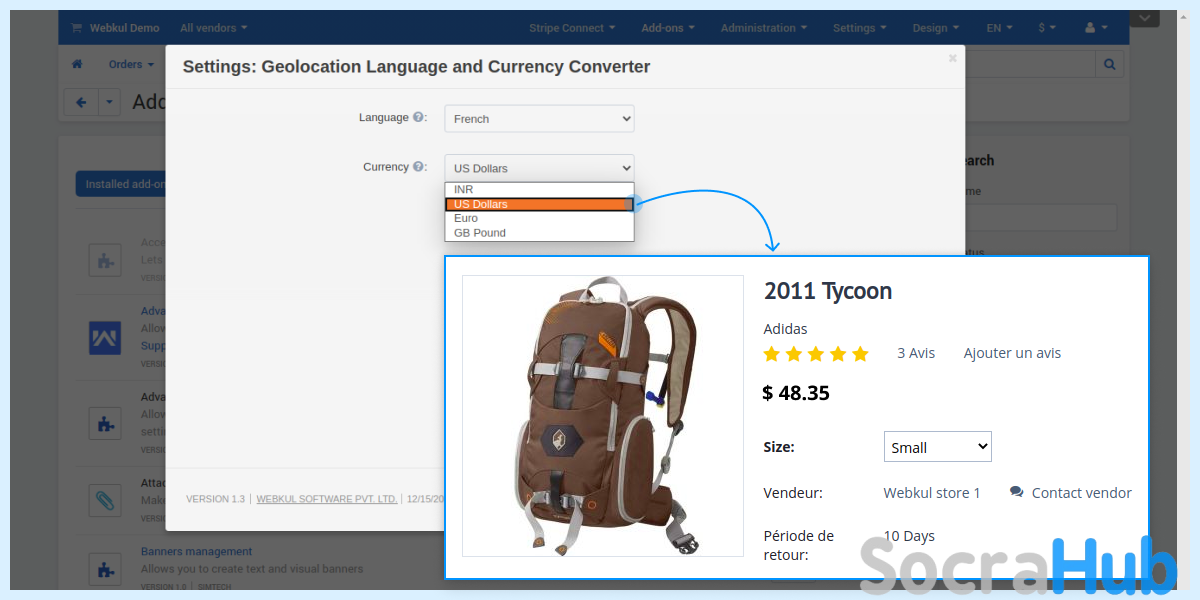This screenshot has height=600, width=1200.
Task: Open the Add-ons top menu
Action: coord(669,28)
